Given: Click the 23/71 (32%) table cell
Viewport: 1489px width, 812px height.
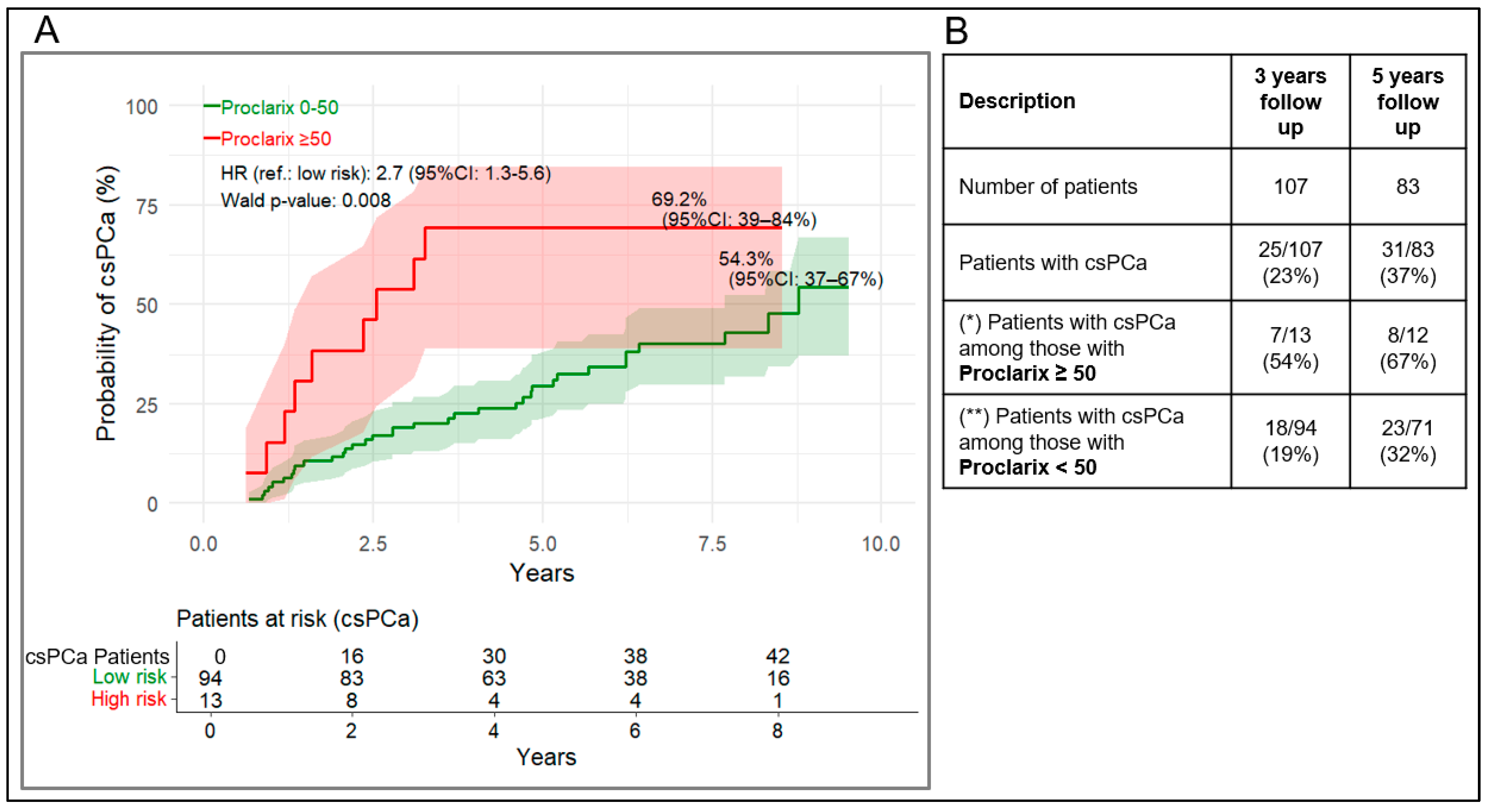Looking at the screenshot, I should (x=1407, y=442).
